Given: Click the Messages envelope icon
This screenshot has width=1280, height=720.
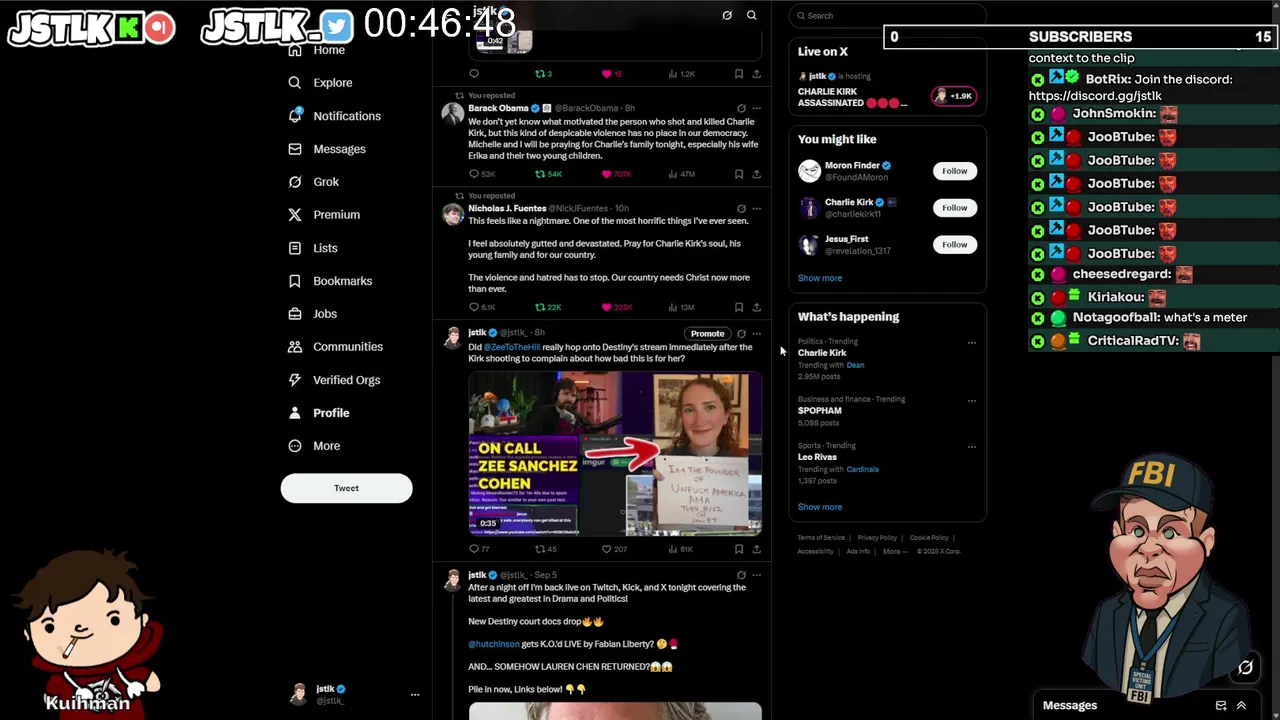Looking at the screenshot, I should pyautogui.click(x=295, y=149).
